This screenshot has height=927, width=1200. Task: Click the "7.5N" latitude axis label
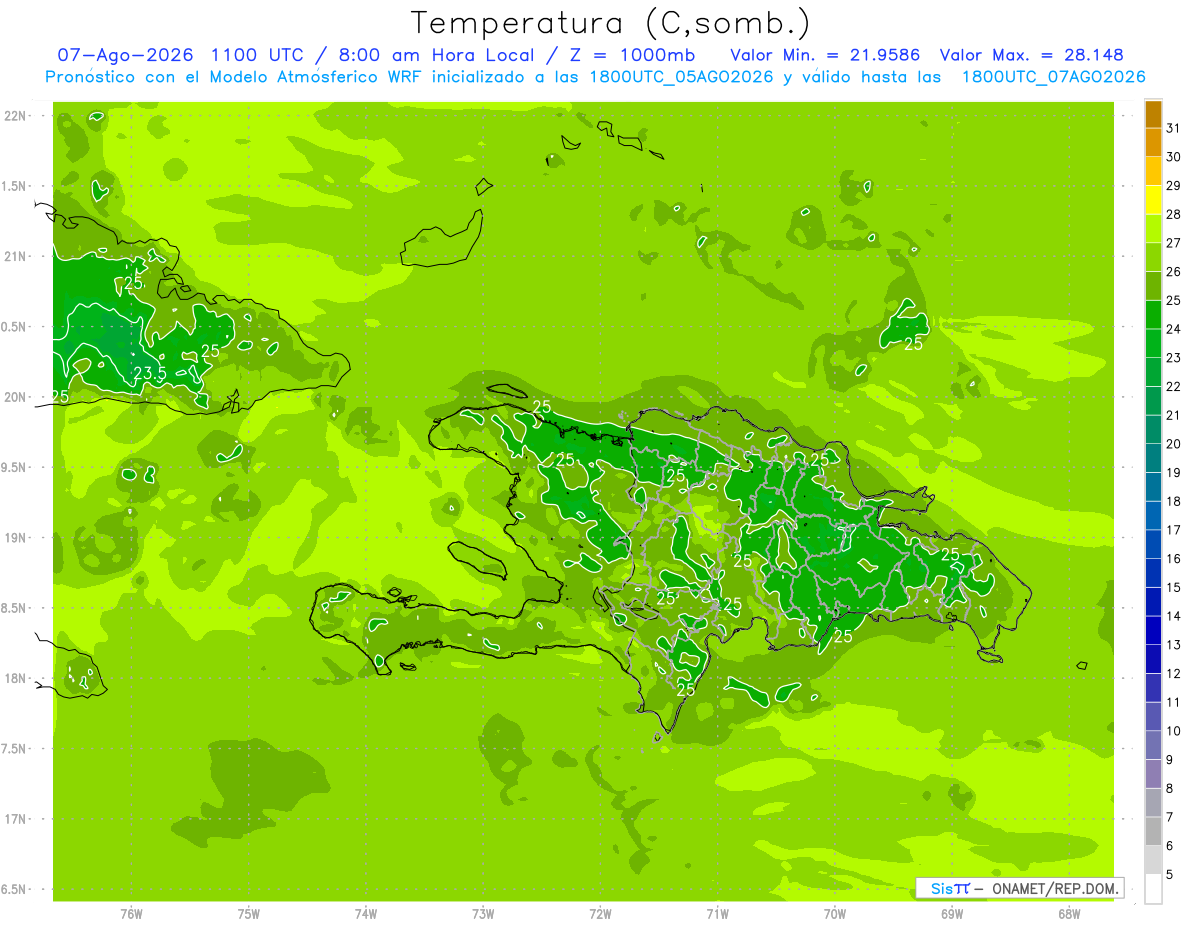15,749
